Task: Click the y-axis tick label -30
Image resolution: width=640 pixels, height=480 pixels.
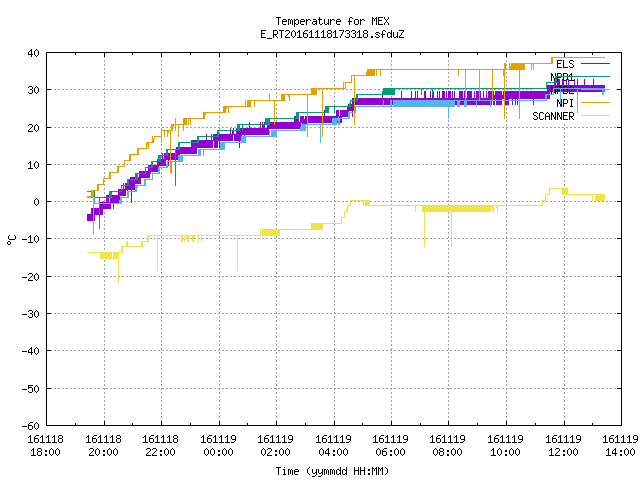Action: point(31,314)
